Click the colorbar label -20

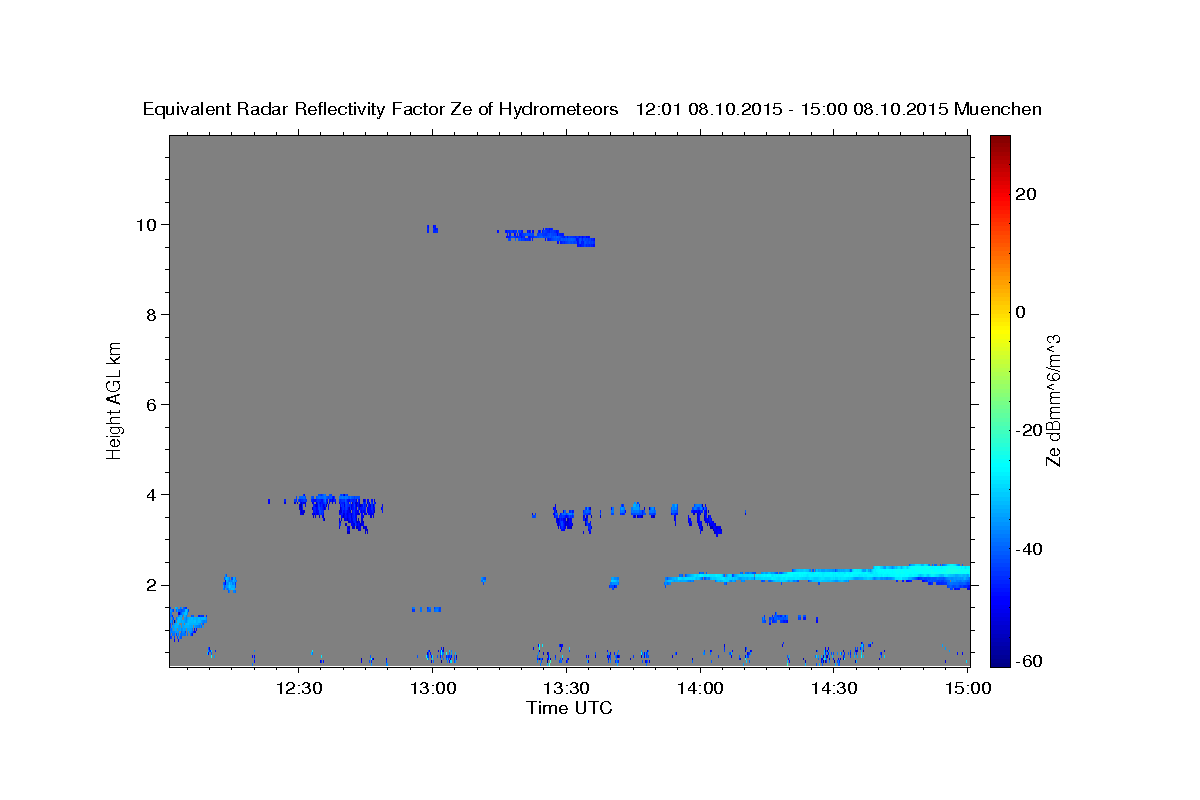(x=1030, y=430)
